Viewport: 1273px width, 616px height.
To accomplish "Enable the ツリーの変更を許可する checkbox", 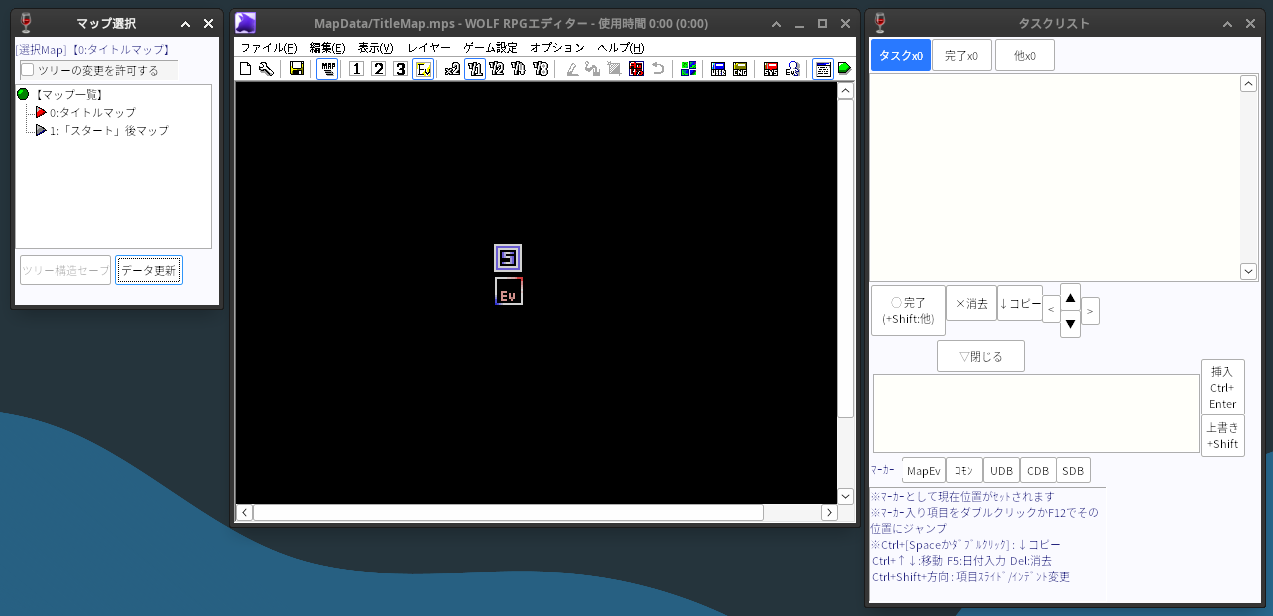I will click(28, 70).
